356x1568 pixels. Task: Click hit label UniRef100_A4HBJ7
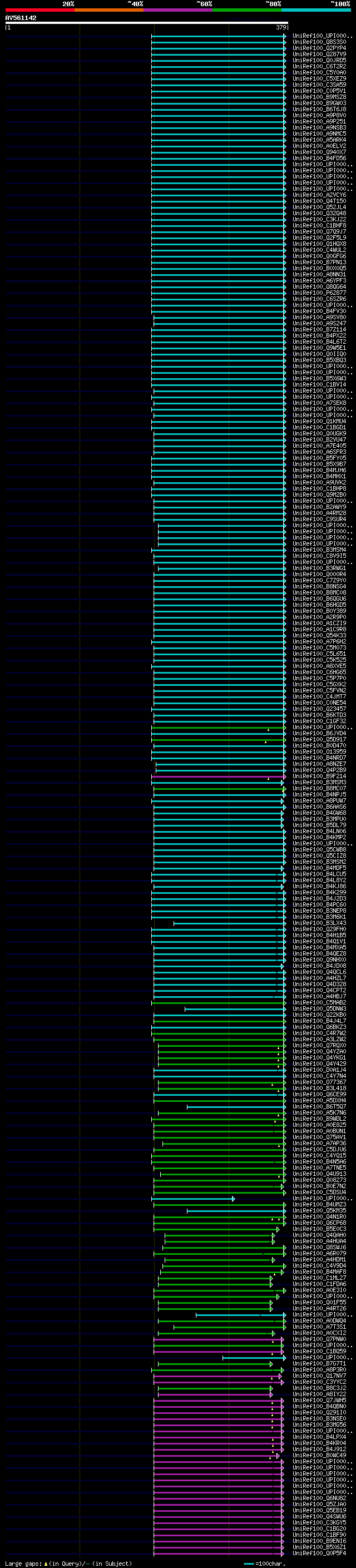point(319,996)
